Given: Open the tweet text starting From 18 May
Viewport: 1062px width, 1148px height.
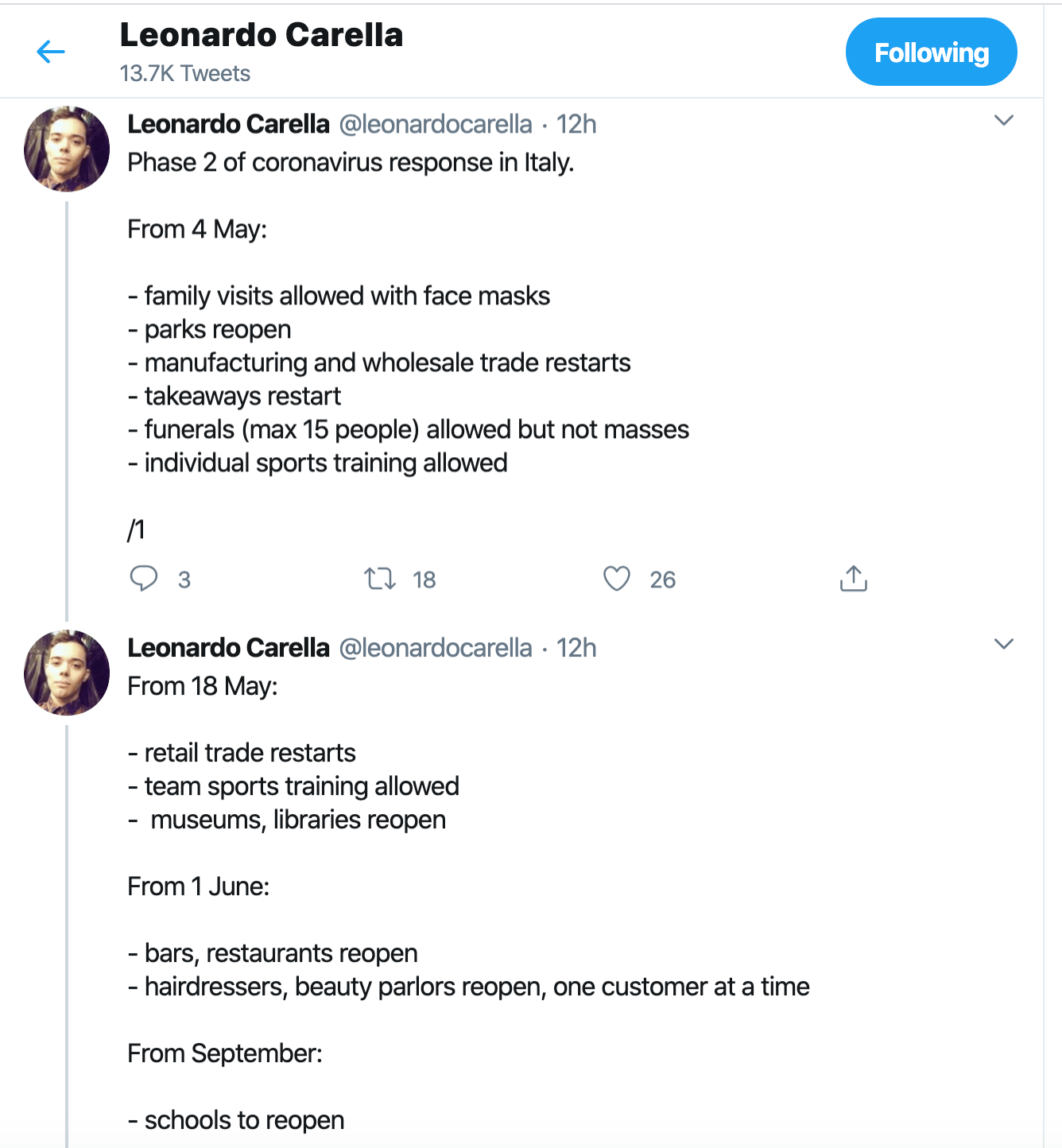Looking at the screenshot, I should click(x=203, y=687).
